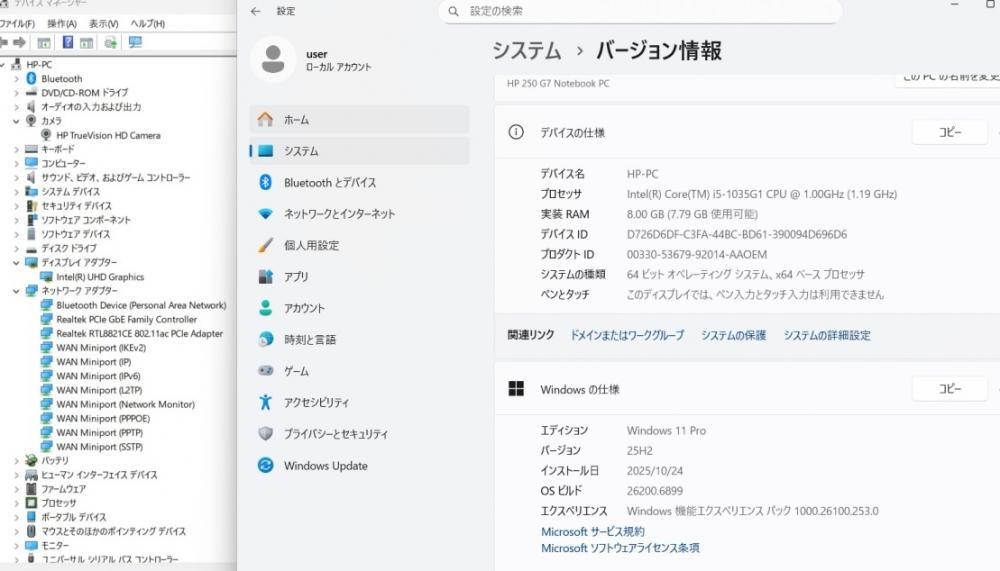Click the OS build value 26200.6899
The height and width of the screenshot is (571, 1000).
tap(654, 491)
